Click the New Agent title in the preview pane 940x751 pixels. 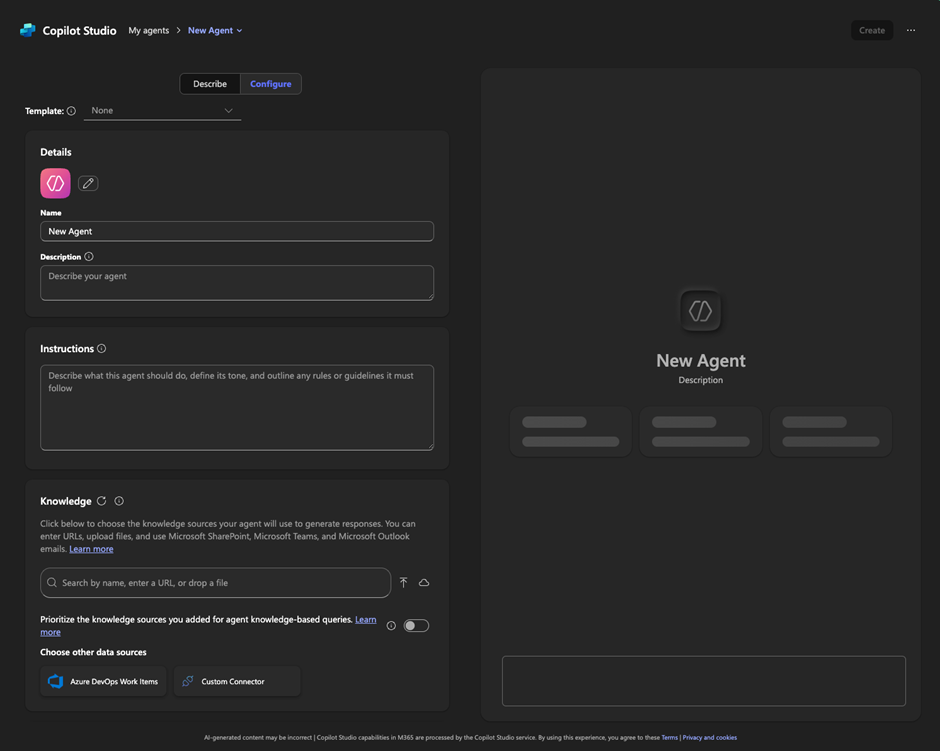click(701, 361)
